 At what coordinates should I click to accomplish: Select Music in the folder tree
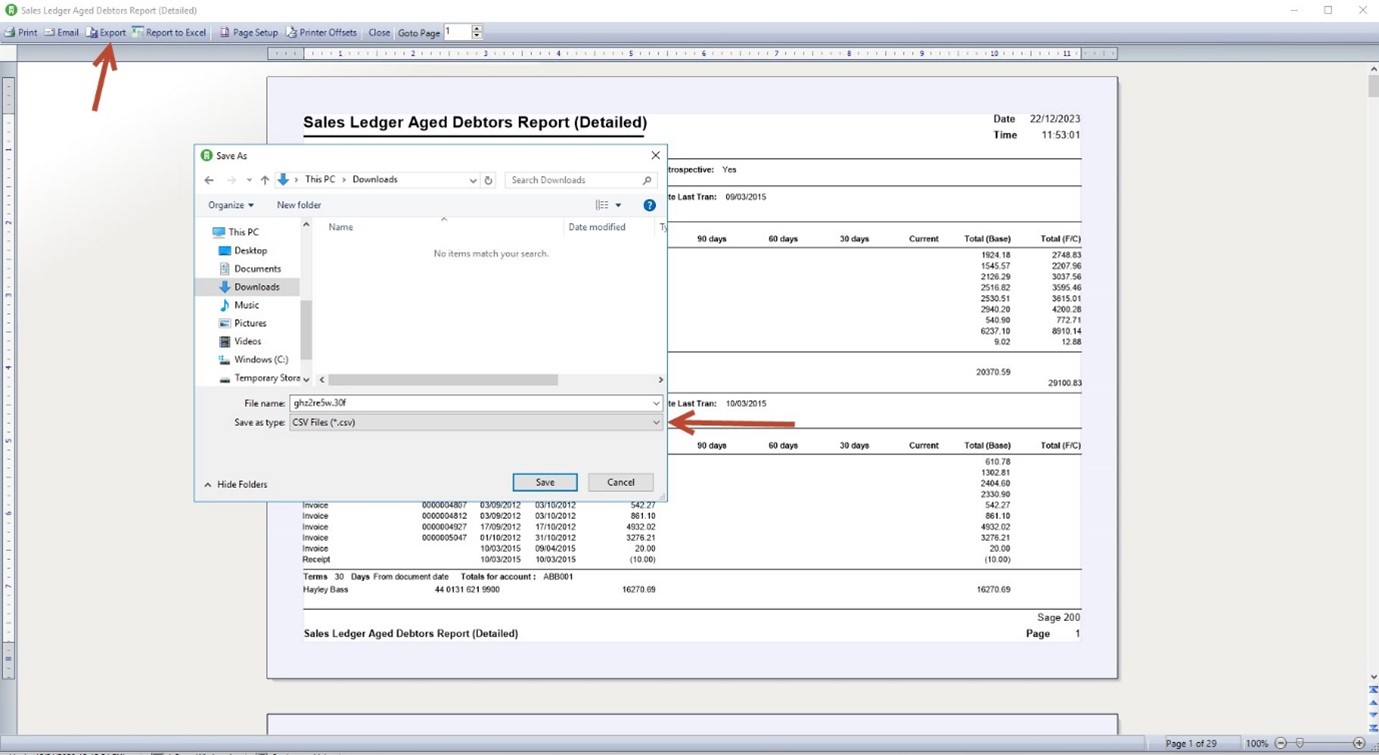click(239, 305)
